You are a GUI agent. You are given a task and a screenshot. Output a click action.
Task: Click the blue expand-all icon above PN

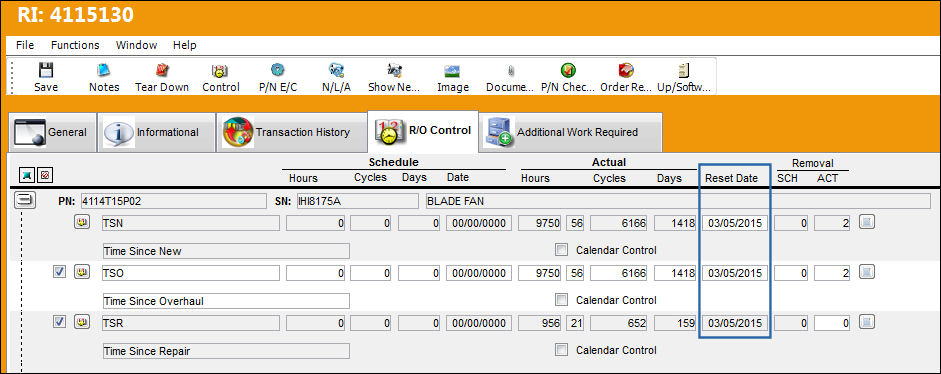[27, 175]
